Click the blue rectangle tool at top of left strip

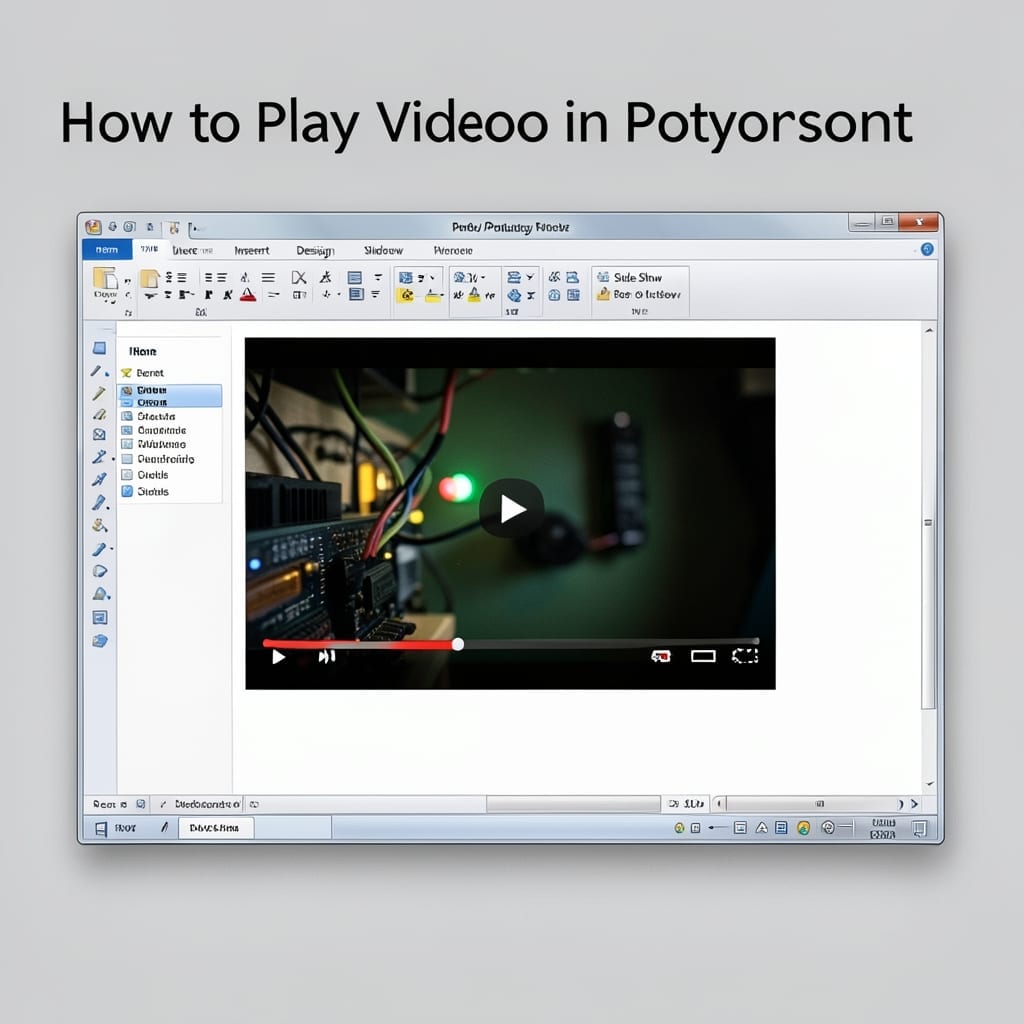(99, 348)
